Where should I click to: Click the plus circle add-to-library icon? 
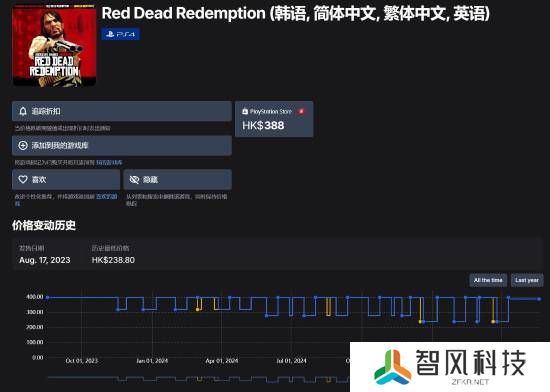[23, 146]
